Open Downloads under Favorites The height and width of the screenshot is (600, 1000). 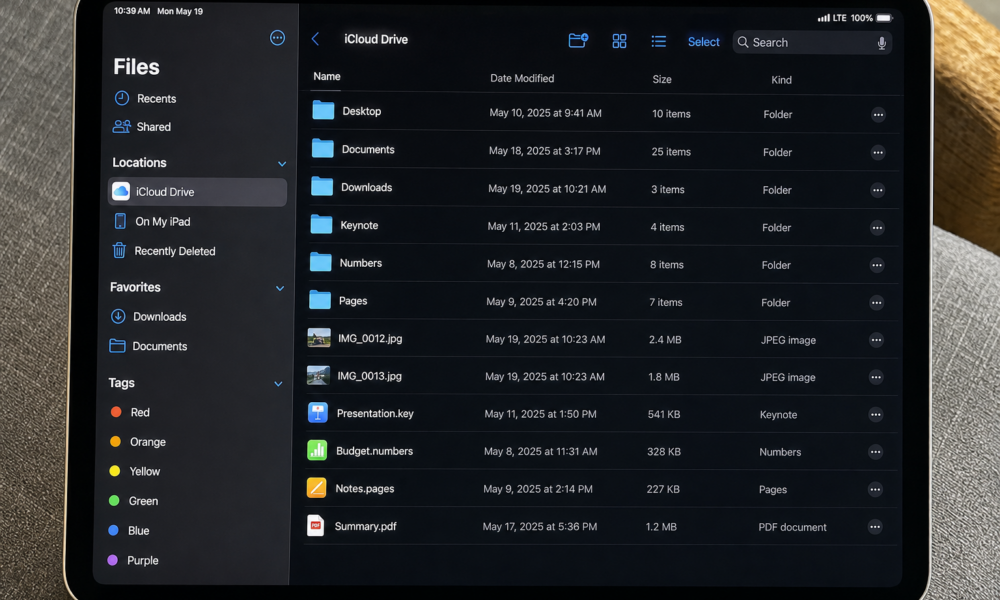click(149, 316)
